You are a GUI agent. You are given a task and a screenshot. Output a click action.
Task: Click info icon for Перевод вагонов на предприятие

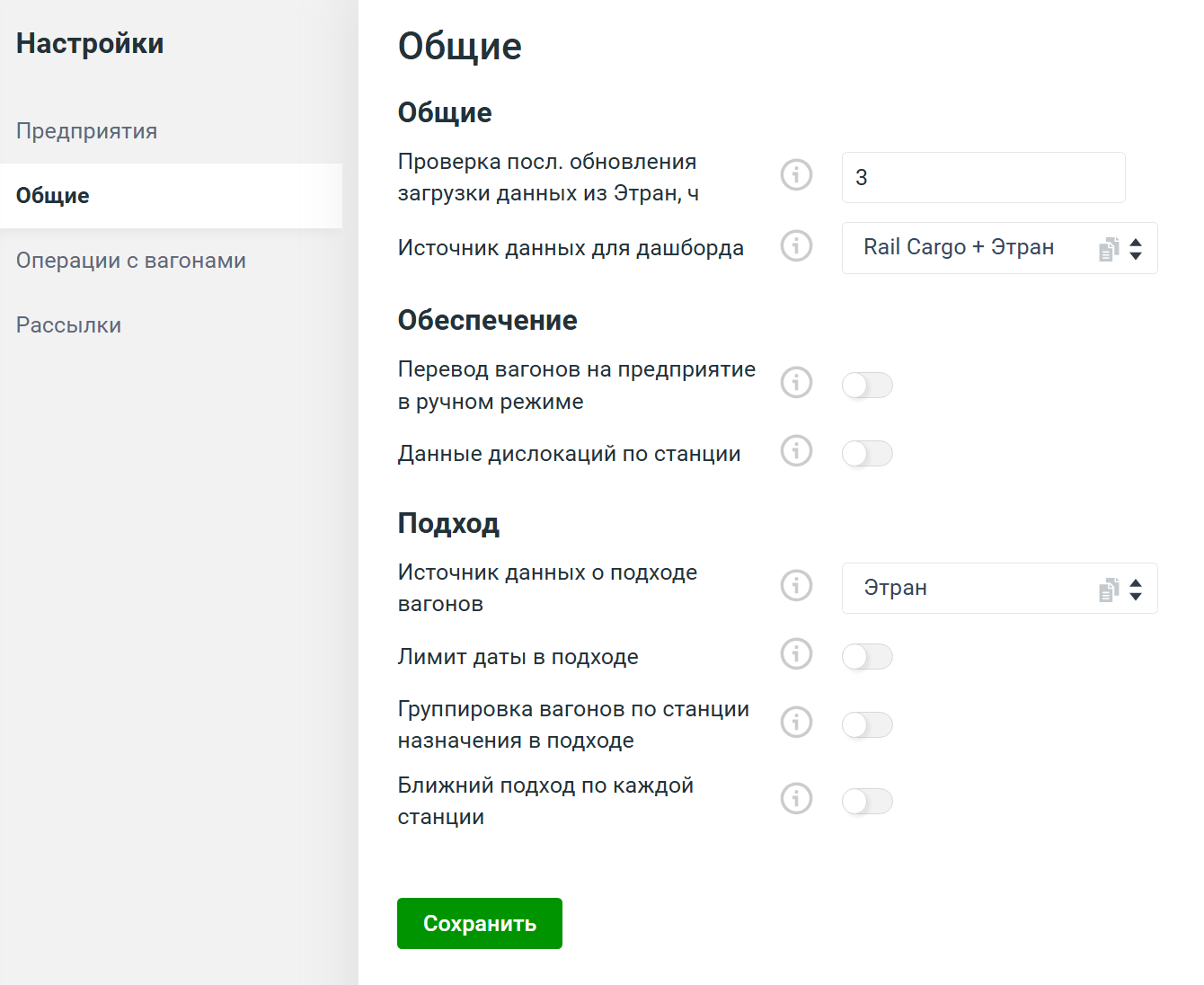[x=796, y=383]
